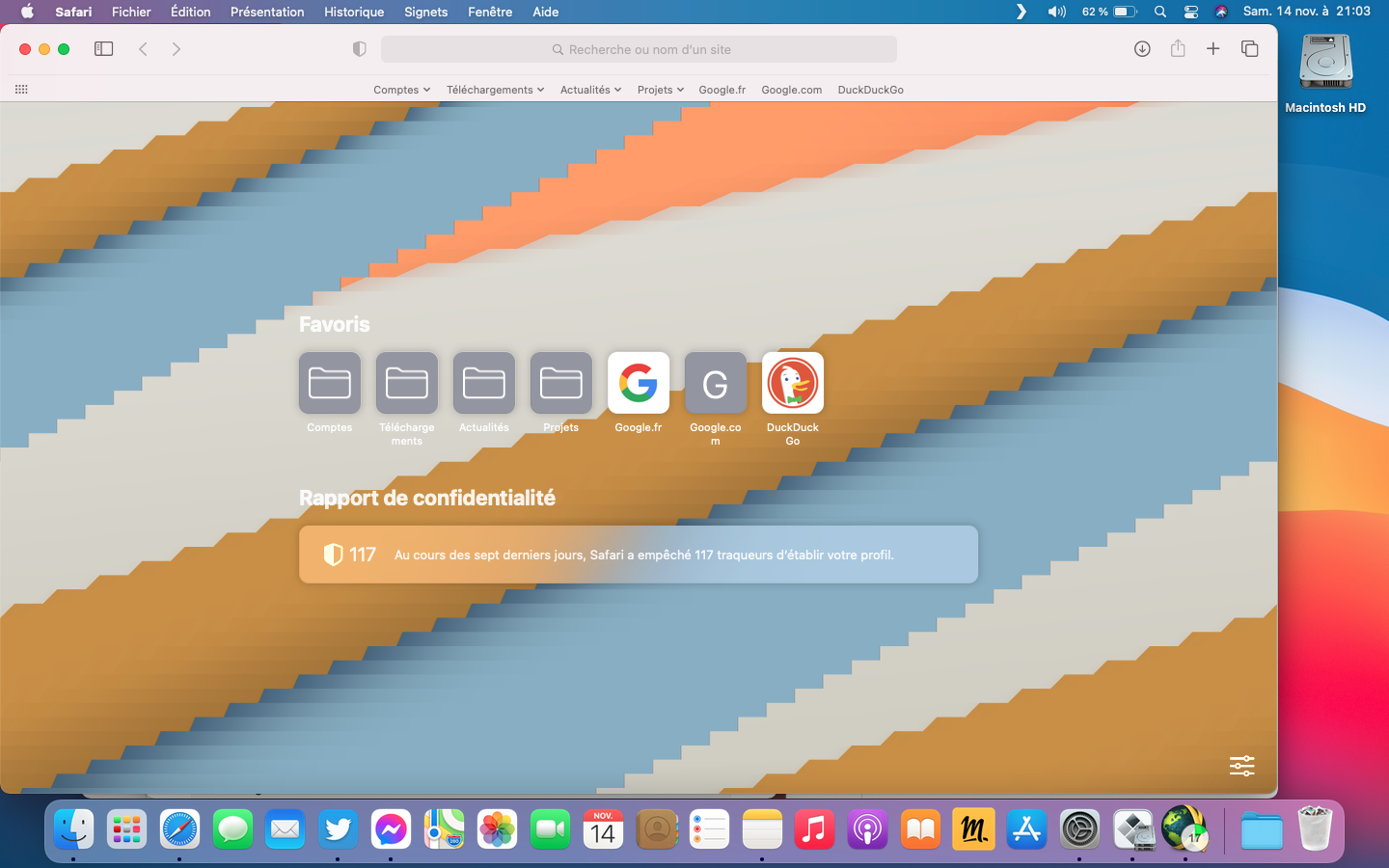Viewport: 1389px width, 868px height.
Task: Open the Share icon in Safari toolbar
Action: click(1178, 48)
